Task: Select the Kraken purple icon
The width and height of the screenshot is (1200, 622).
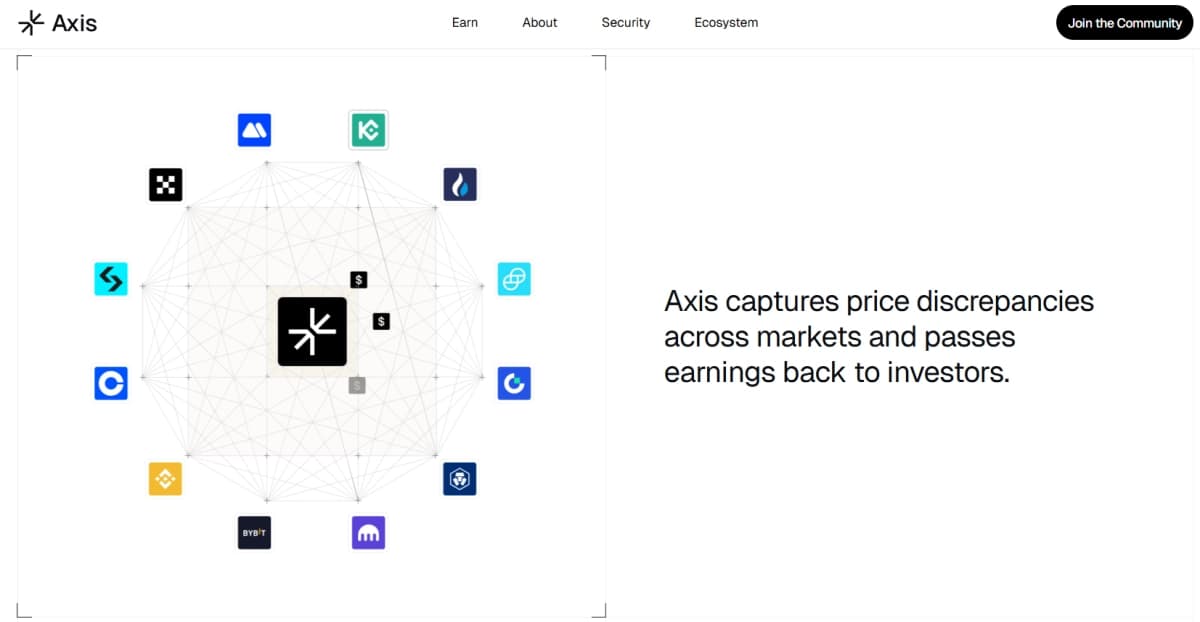Action: click(x=367, y=533)
